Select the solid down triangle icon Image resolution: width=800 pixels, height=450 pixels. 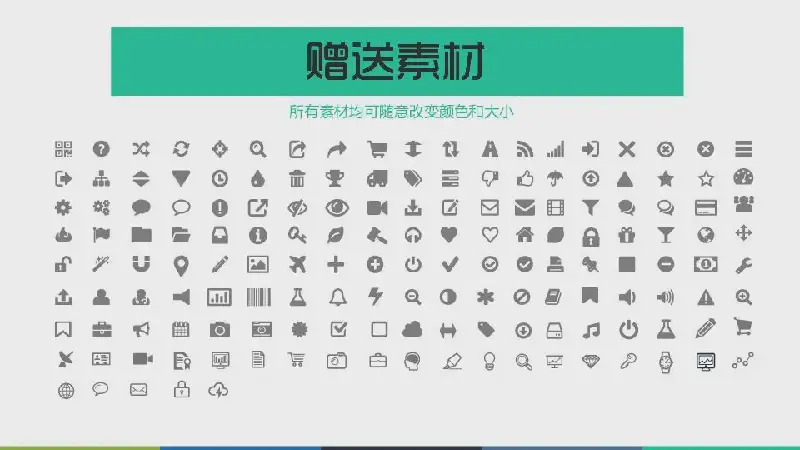181,179
